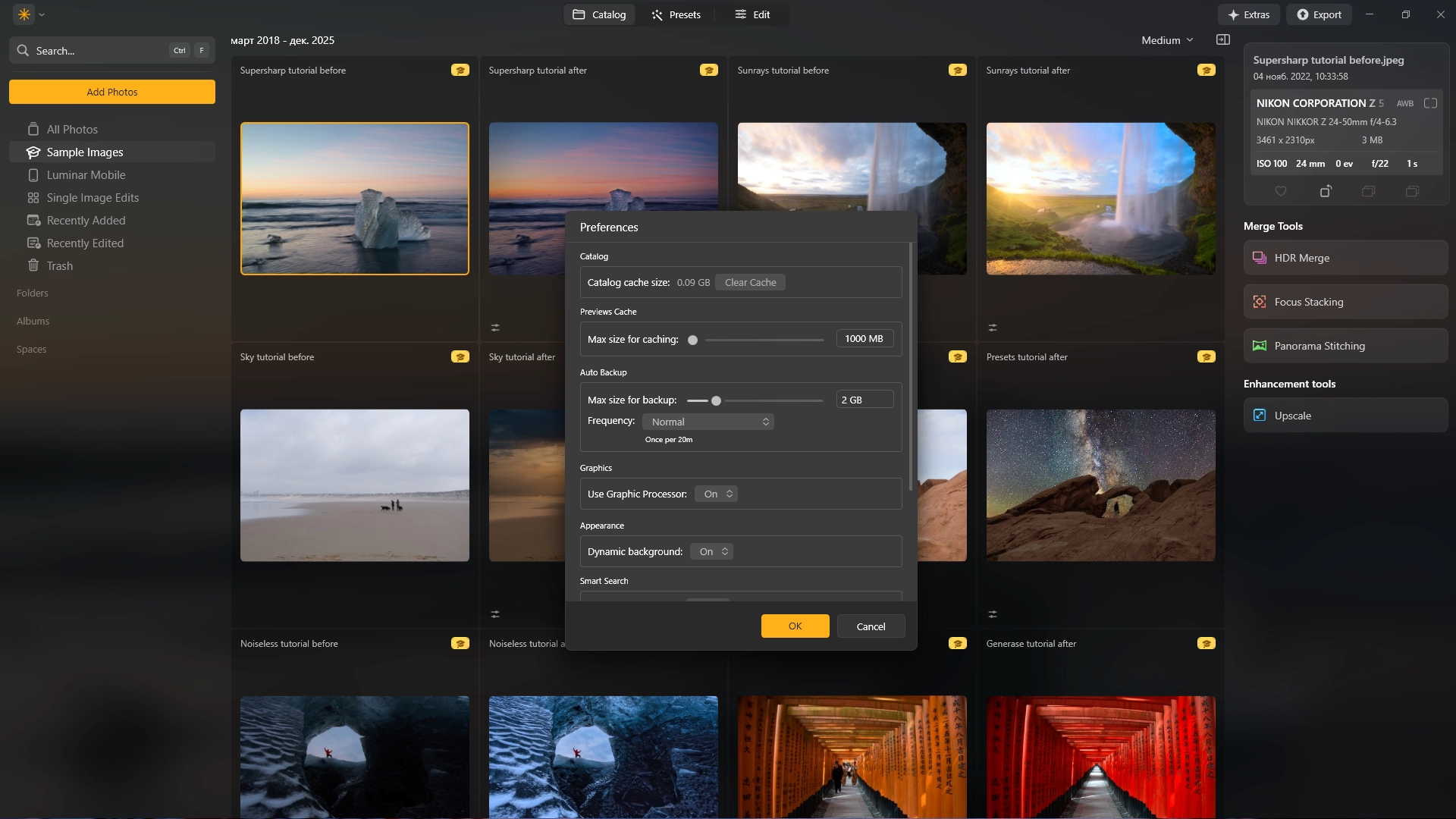The height and width of the screenshot is (819, 1456).
Task: Switch to the Edit tab
Action: 752,14
